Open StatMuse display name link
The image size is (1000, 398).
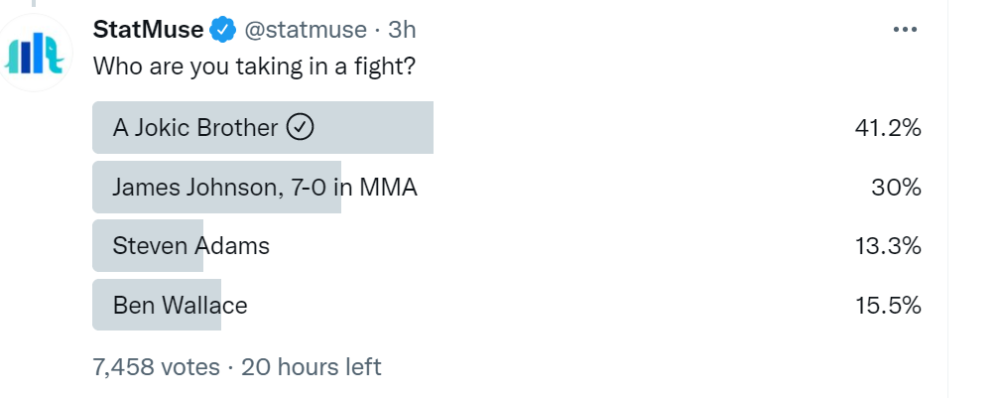point(148,29)
